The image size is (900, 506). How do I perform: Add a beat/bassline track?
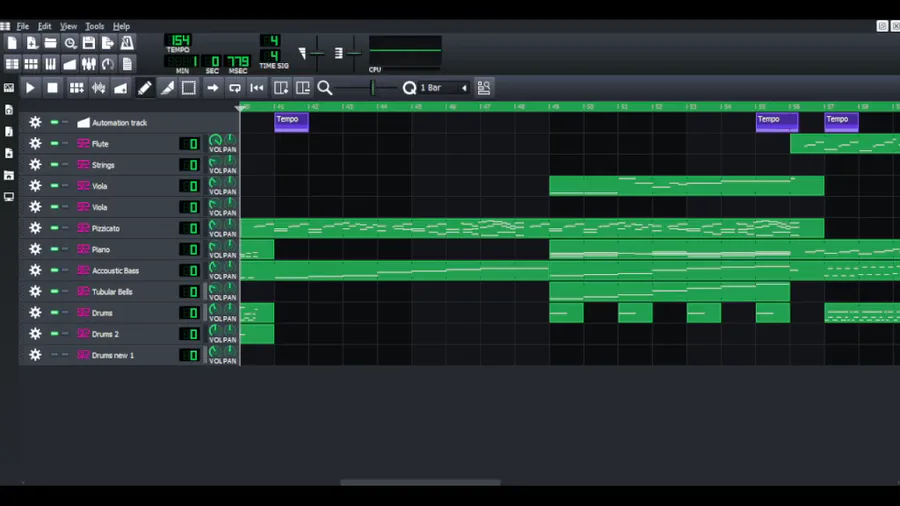[76, 88]
